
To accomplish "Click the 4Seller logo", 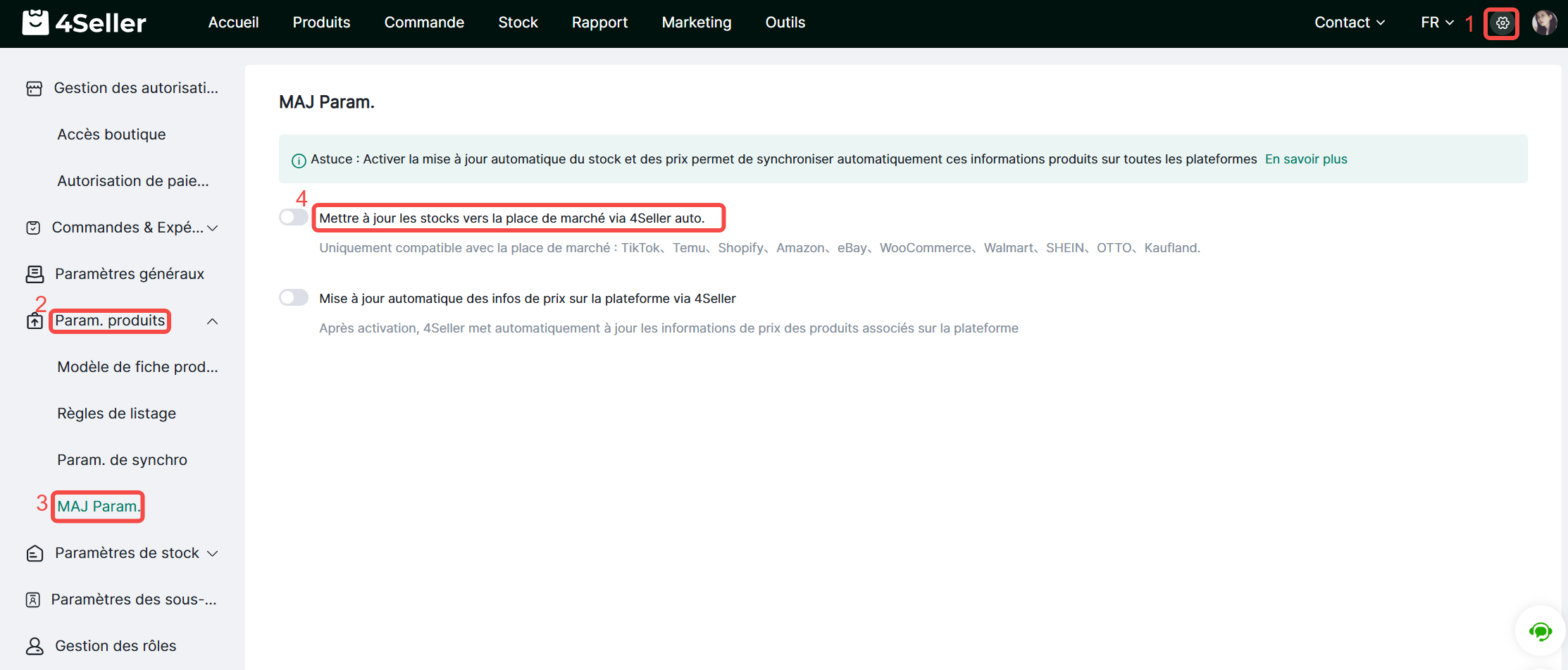I will click(85, 23).
